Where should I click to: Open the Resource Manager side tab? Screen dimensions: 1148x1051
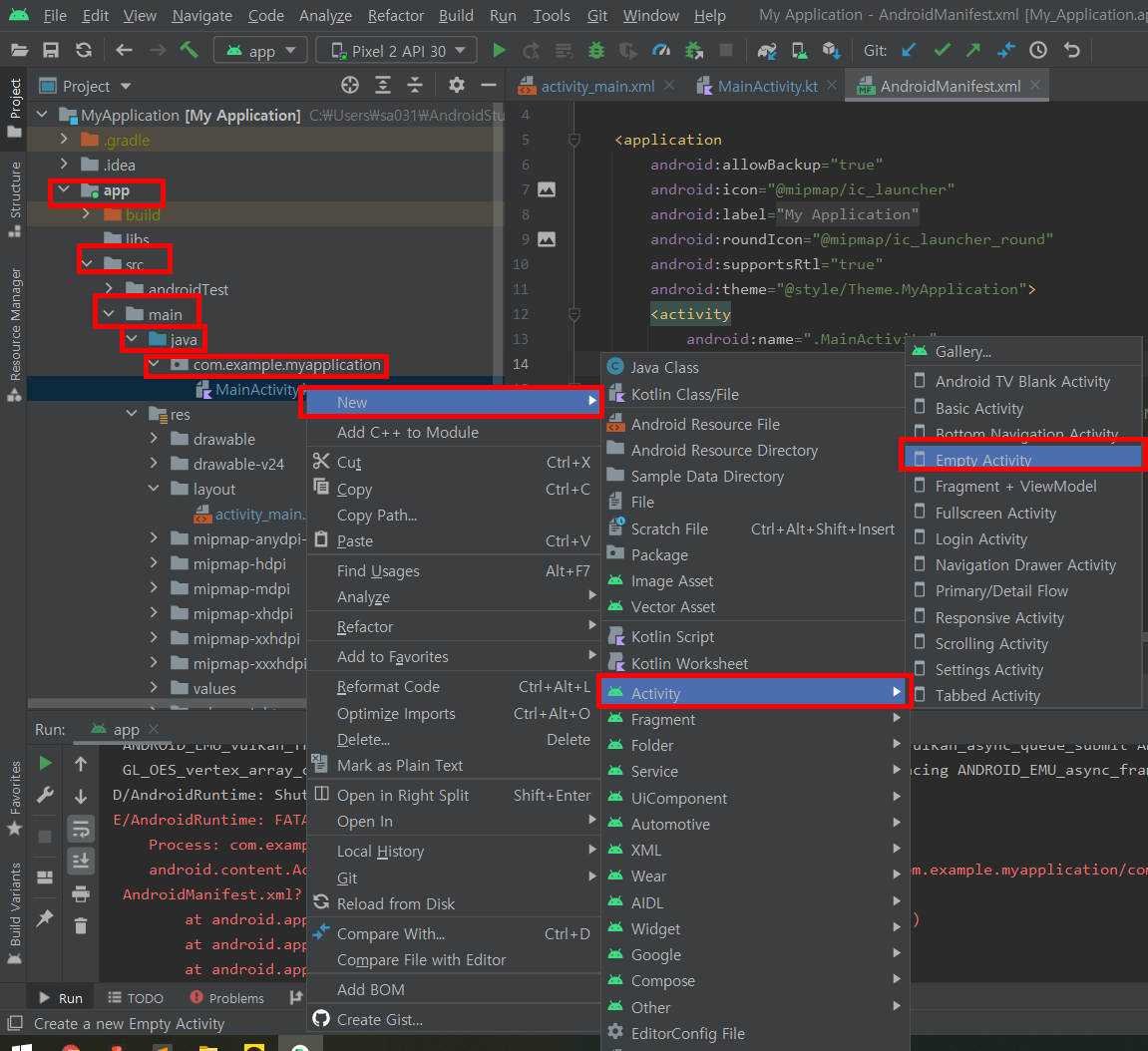pos(15,334)
